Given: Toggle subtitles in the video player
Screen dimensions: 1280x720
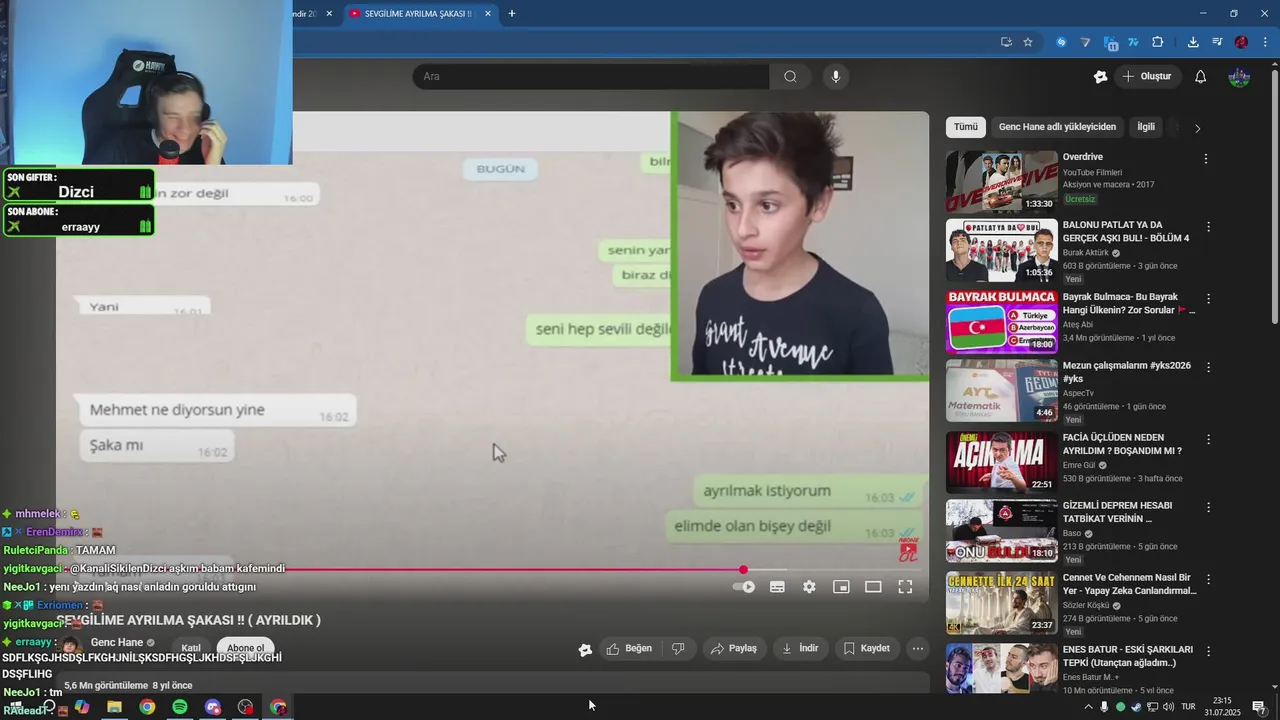Looking at the screenshot, I should 777,587.
